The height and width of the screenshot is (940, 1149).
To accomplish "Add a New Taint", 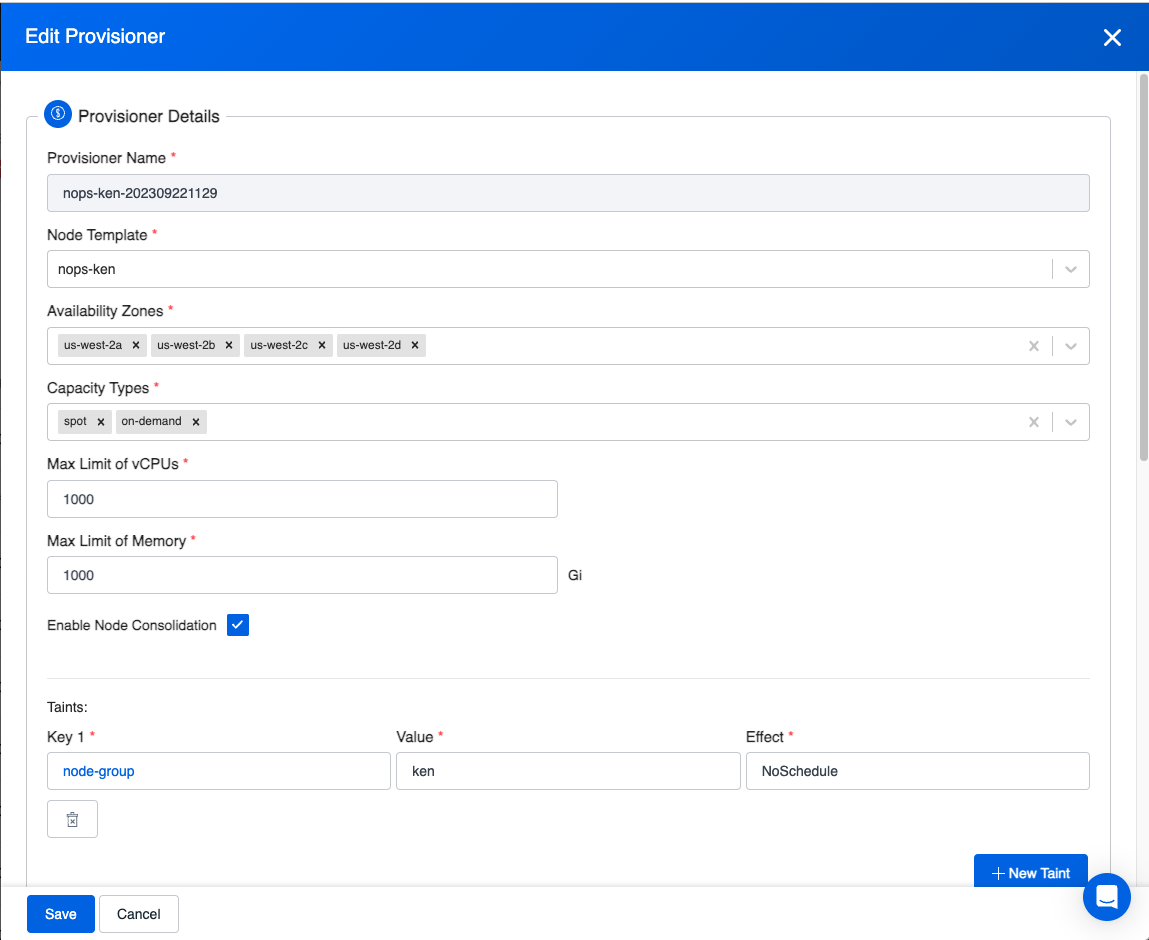I will click(x=1030, y=872).
